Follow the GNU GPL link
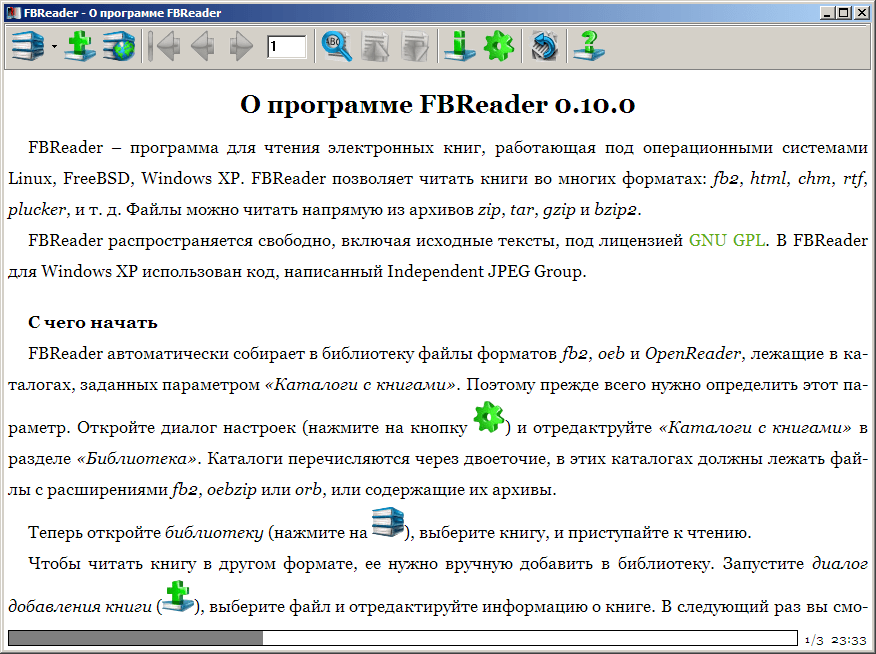 coord(727,240)
